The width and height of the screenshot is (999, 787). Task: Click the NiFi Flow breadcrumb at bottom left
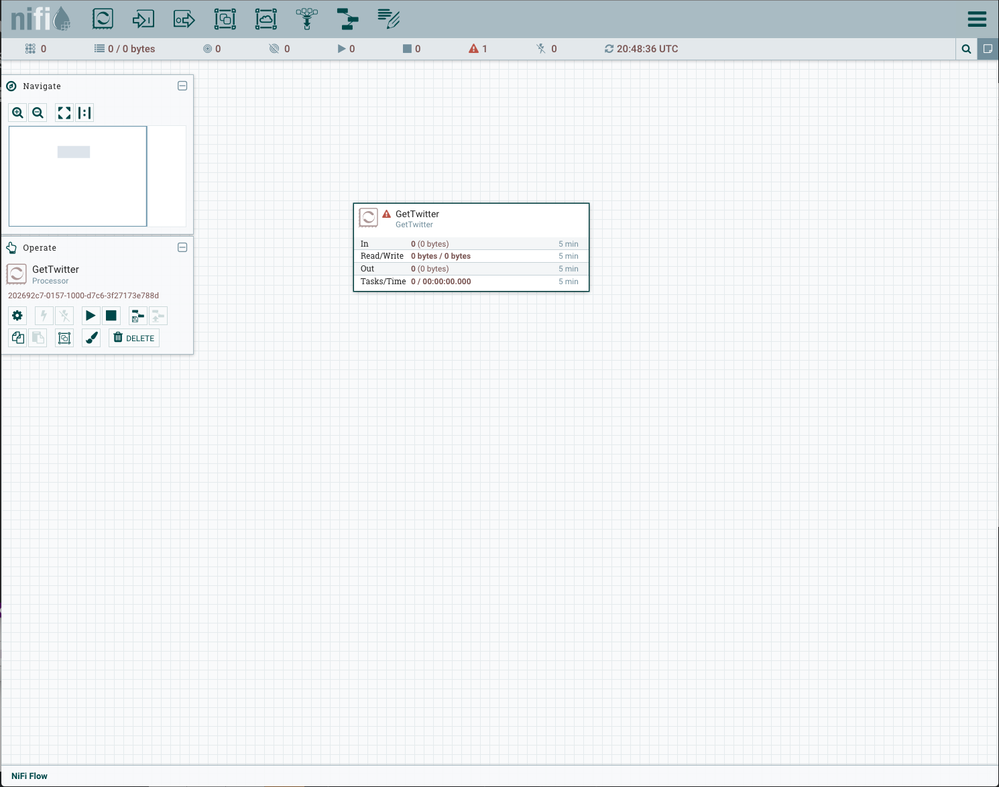(28, 776)
